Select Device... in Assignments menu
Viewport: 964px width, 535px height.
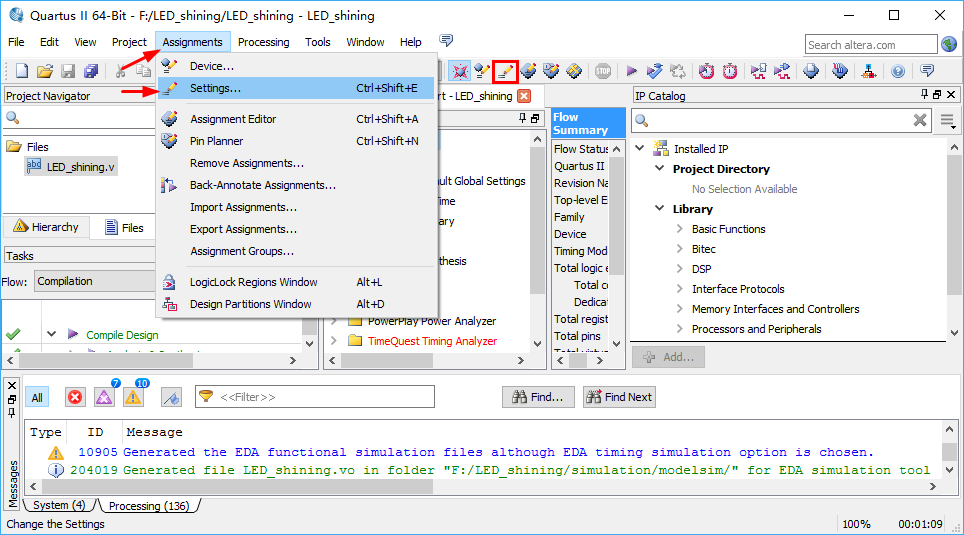pos(296,66)
